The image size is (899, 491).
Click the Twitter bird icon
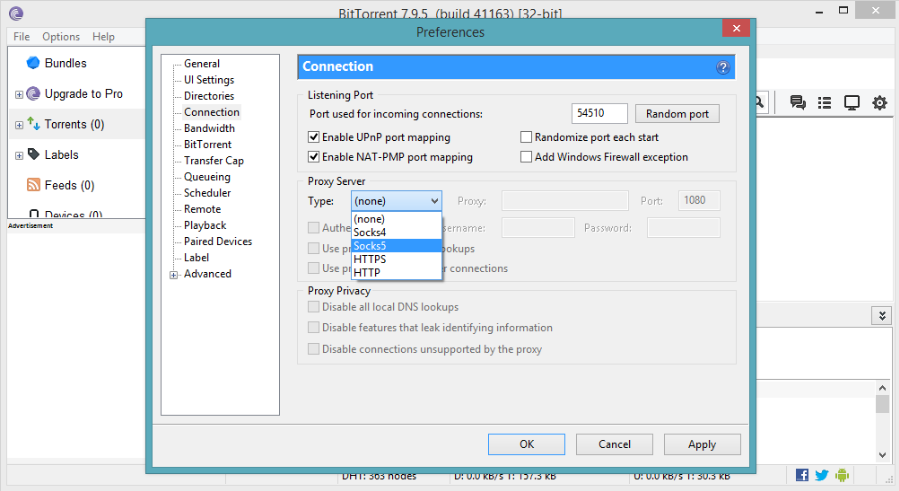[x=822, y=475]
